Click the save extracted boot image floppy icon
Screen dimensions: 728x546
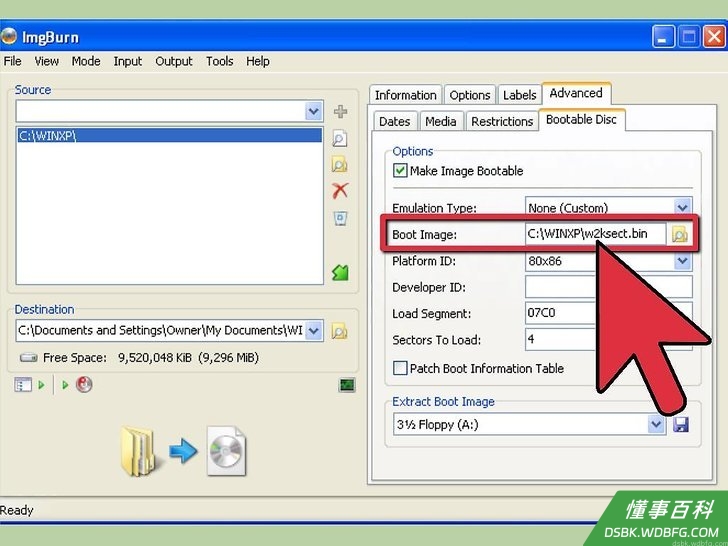pyautogui.click(x=681, y=424)
